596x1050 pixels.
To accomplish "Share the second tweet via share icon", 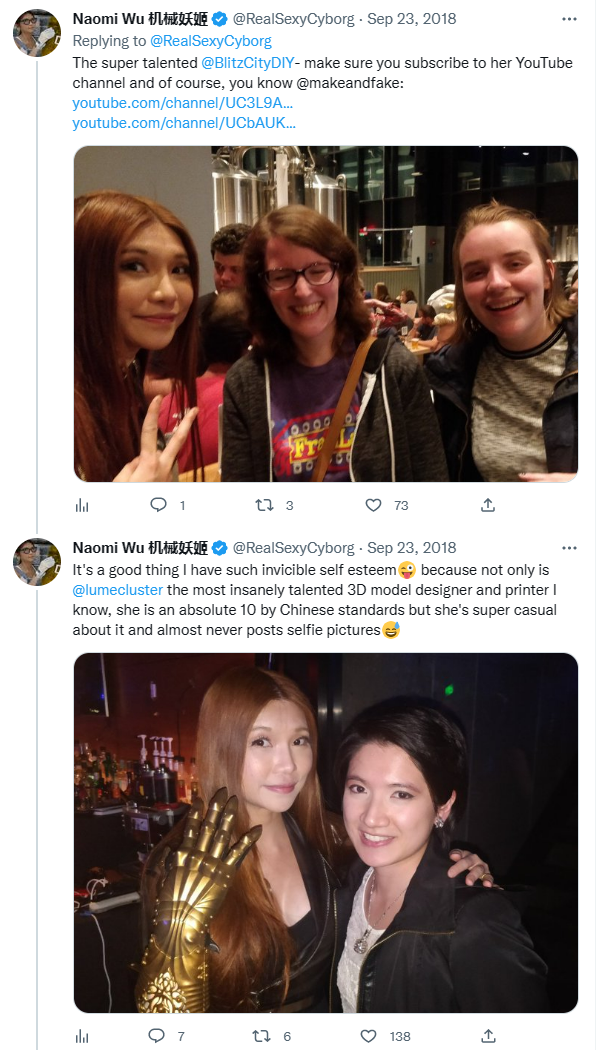I will (488, 1036).
